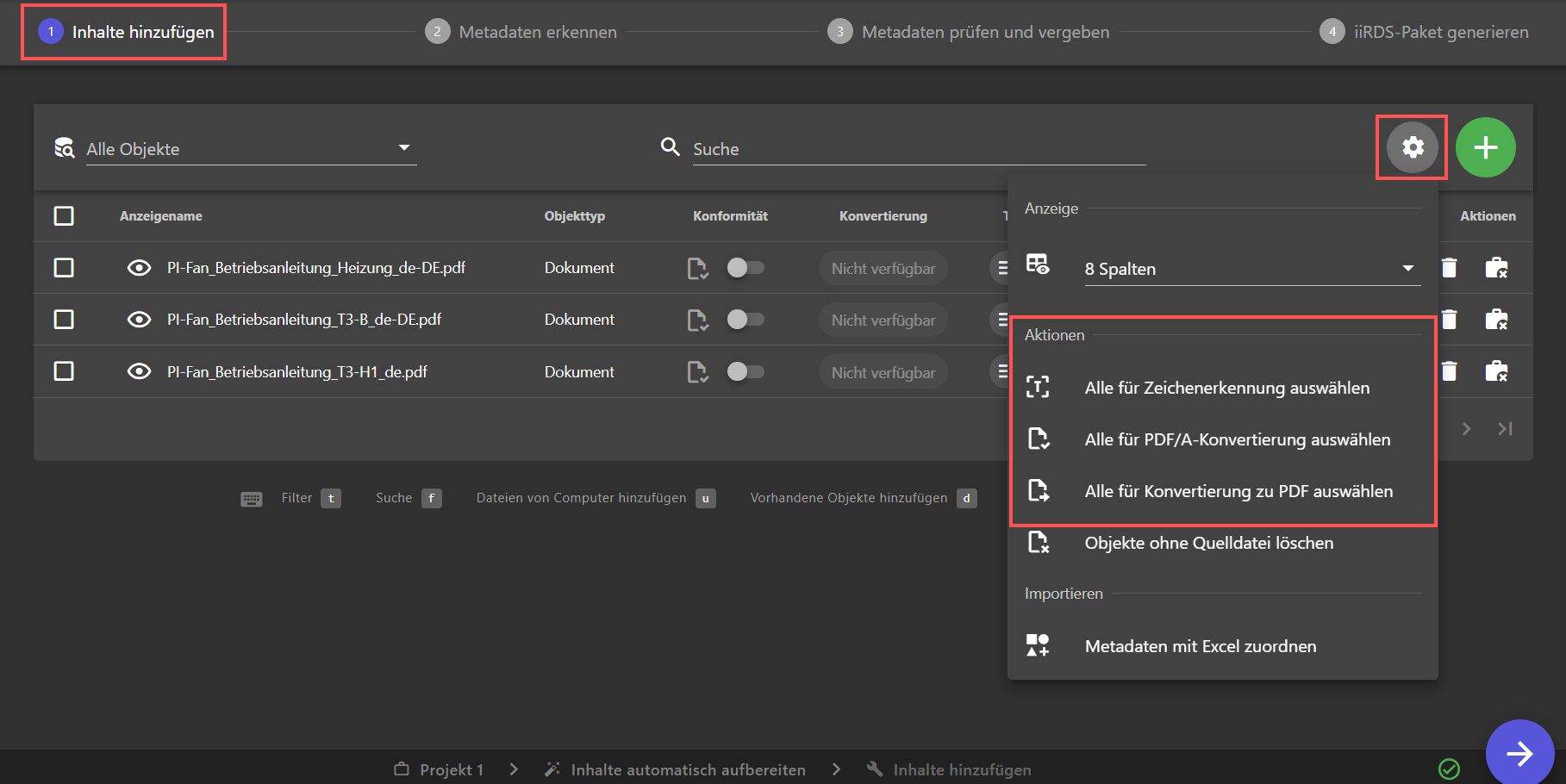
Task: Click conformity document icon for Heizung_de-DE.pdf
Action: 697,269
